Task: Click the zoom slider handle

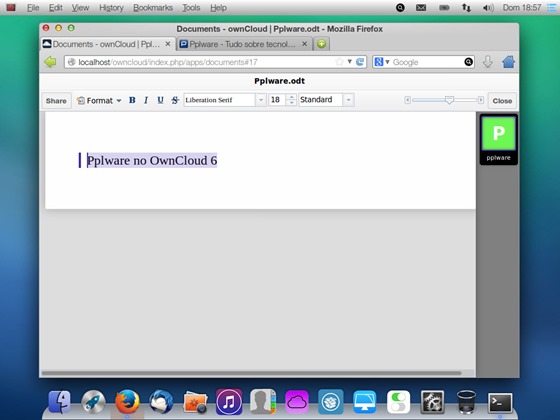Action: 449,100
